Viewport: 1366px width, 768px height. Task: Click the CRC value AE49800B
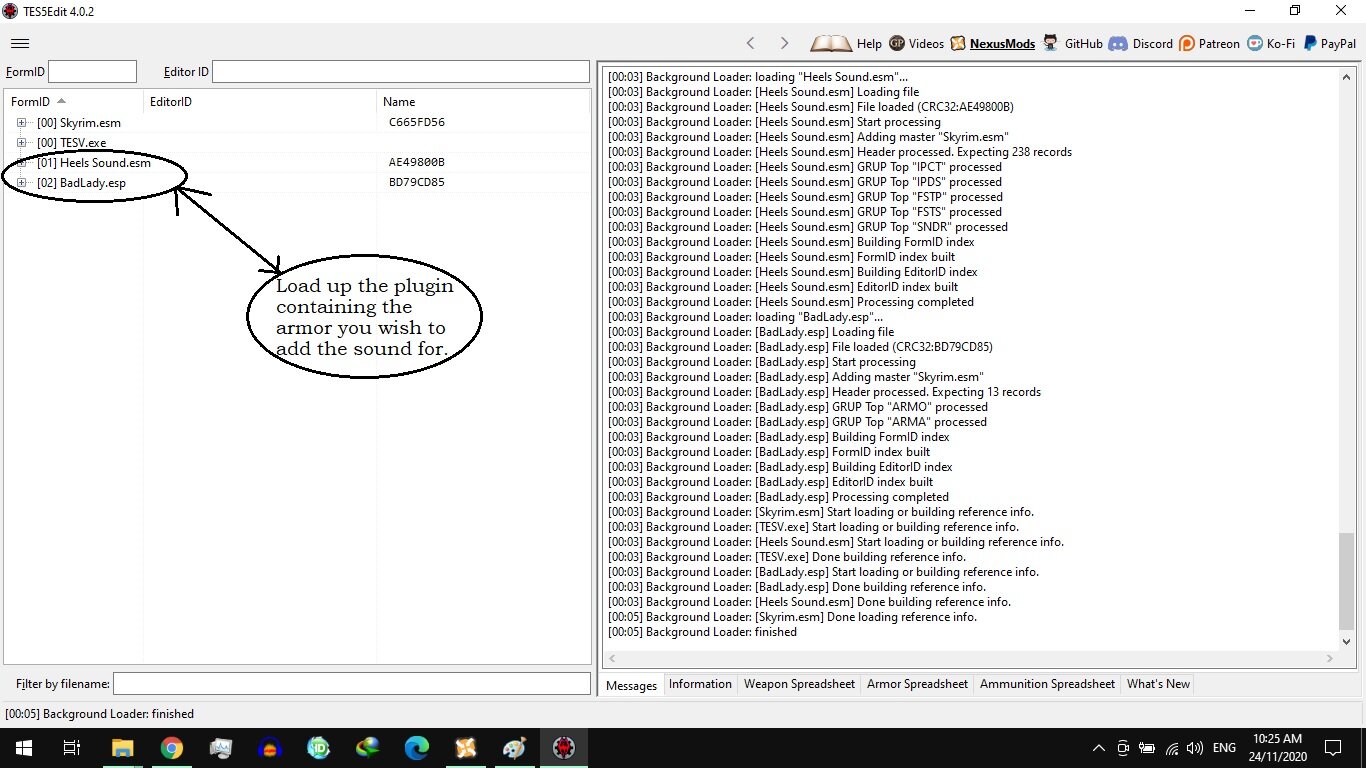coord(417,162)
